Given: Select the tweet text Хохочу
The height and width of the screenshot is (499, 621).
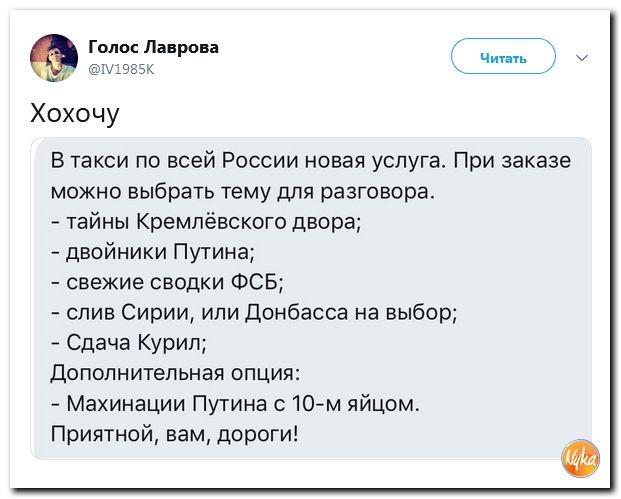Looking at the screenshot, I should click(75, 113).
